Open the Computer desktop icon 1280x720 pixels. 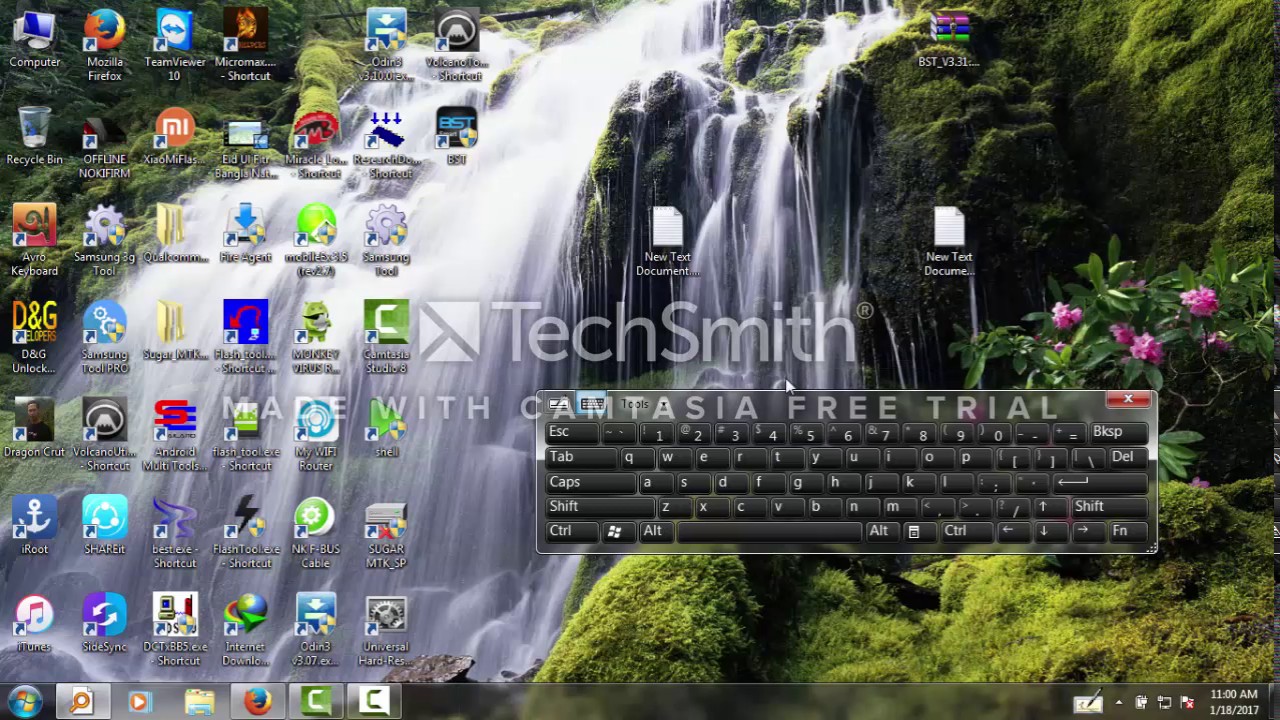click(x=34, y=40)
